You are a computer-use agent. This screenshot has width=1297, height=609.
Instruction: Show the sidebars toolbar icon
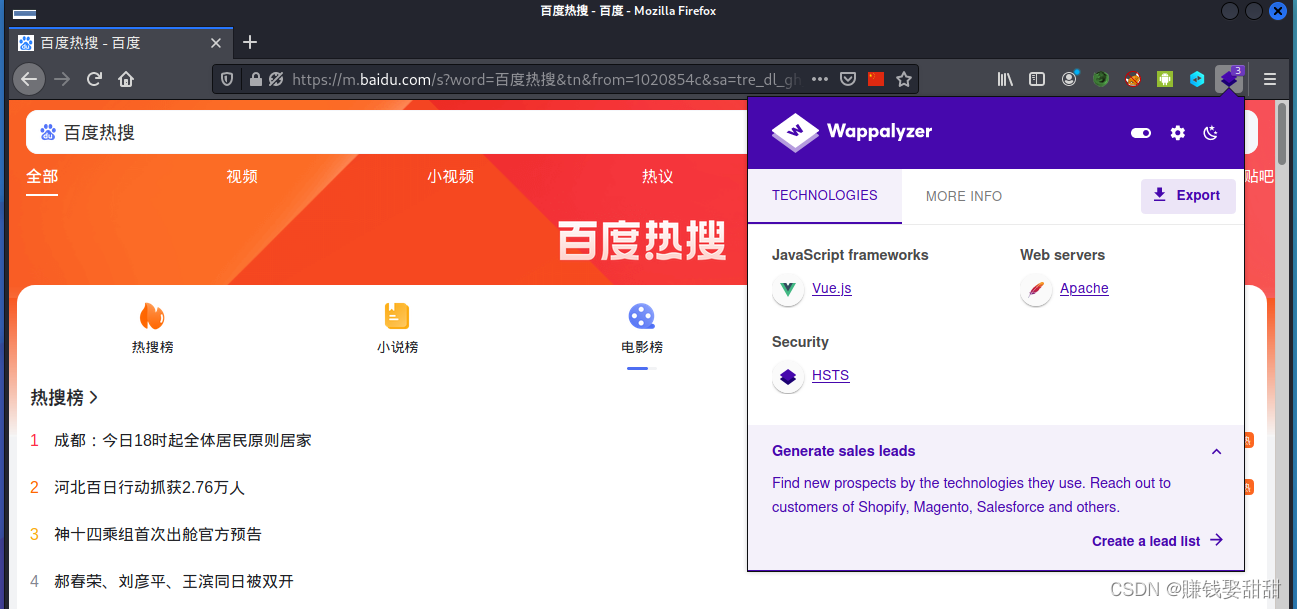tap(1037, 79)
